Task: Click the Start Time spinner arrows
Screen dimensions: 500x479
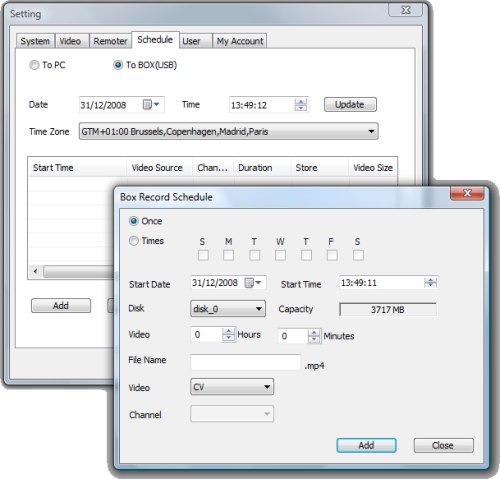Action: point(430,283)
